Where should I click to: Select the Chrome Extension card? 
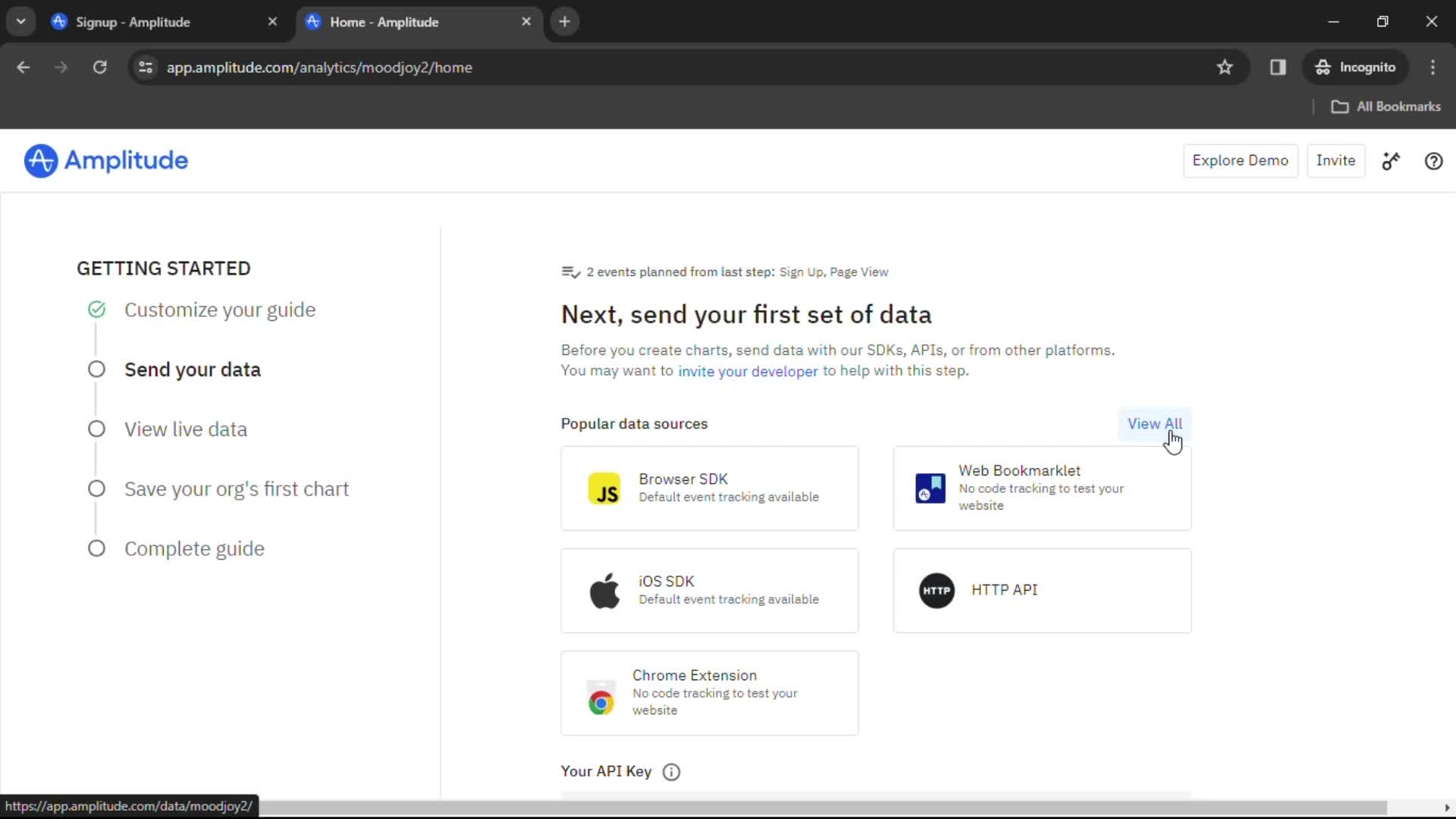tap(709, 693)
